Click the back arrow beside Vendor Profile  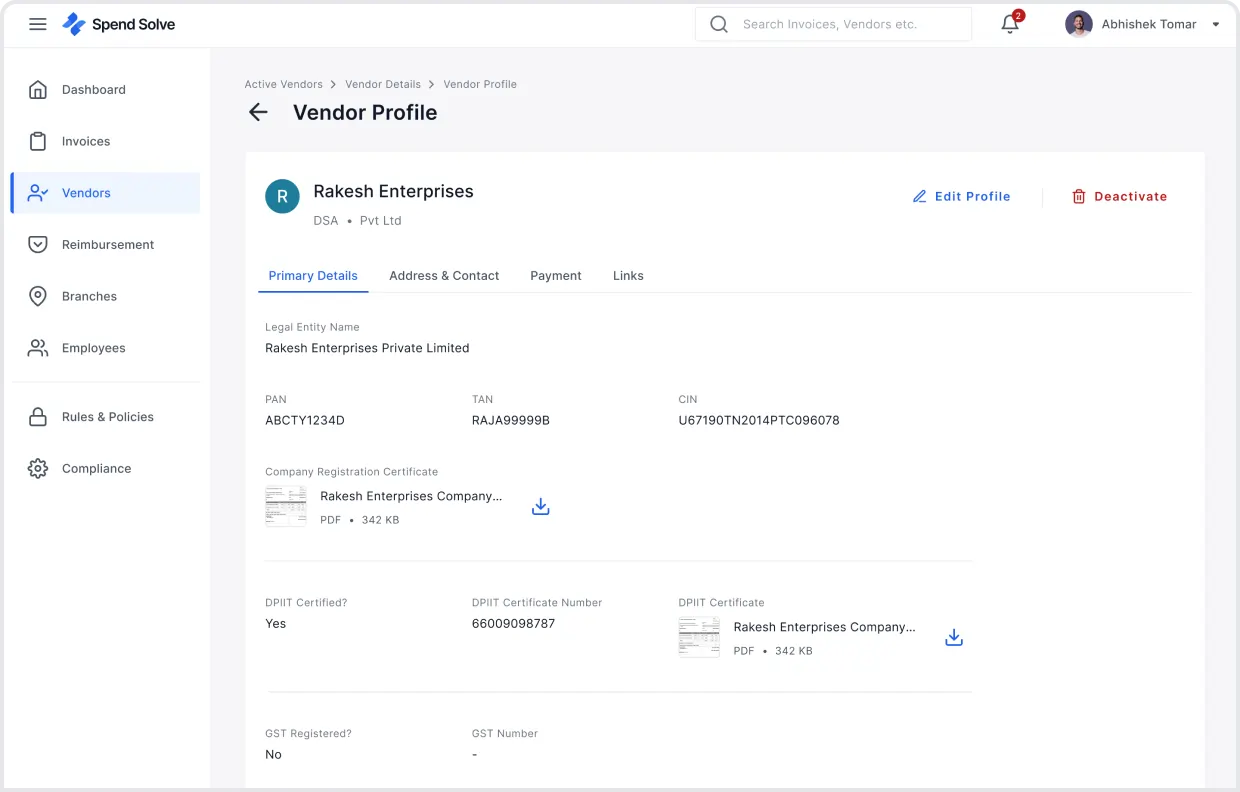[x=258, y=113]
